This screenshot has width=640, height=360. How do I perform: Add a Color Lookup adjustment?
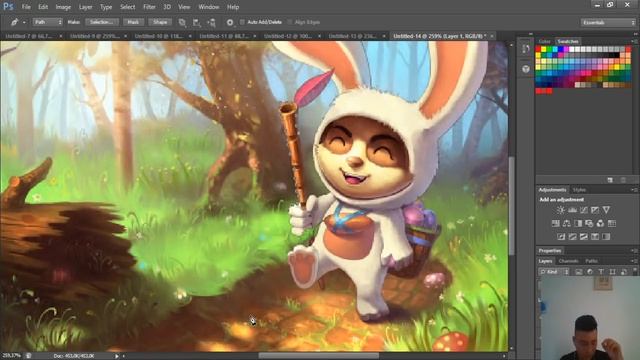(x=611, y=223)
